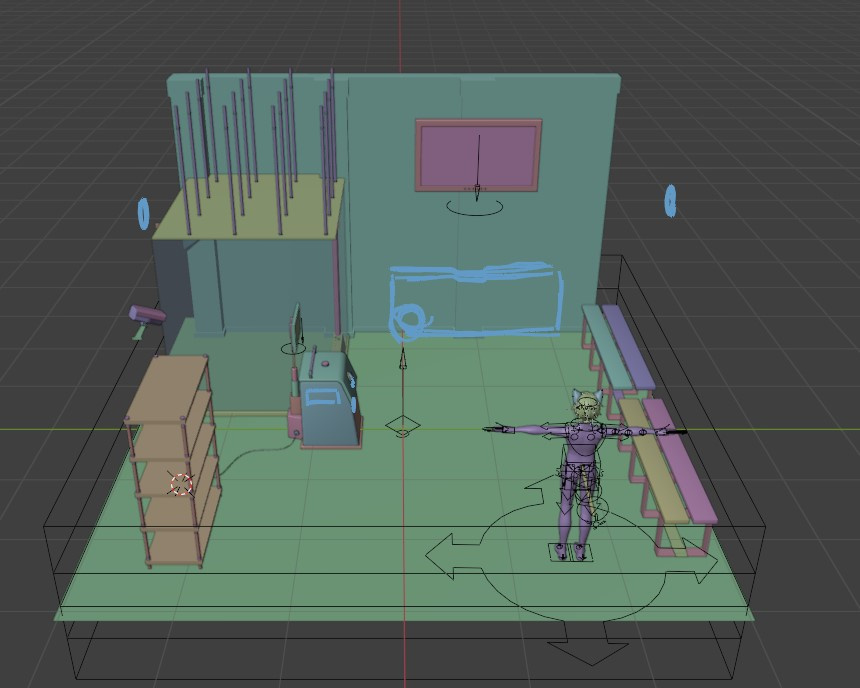Select the teal generator machine
This screenshot has height=688, width=860.
[x=327, y=399]
